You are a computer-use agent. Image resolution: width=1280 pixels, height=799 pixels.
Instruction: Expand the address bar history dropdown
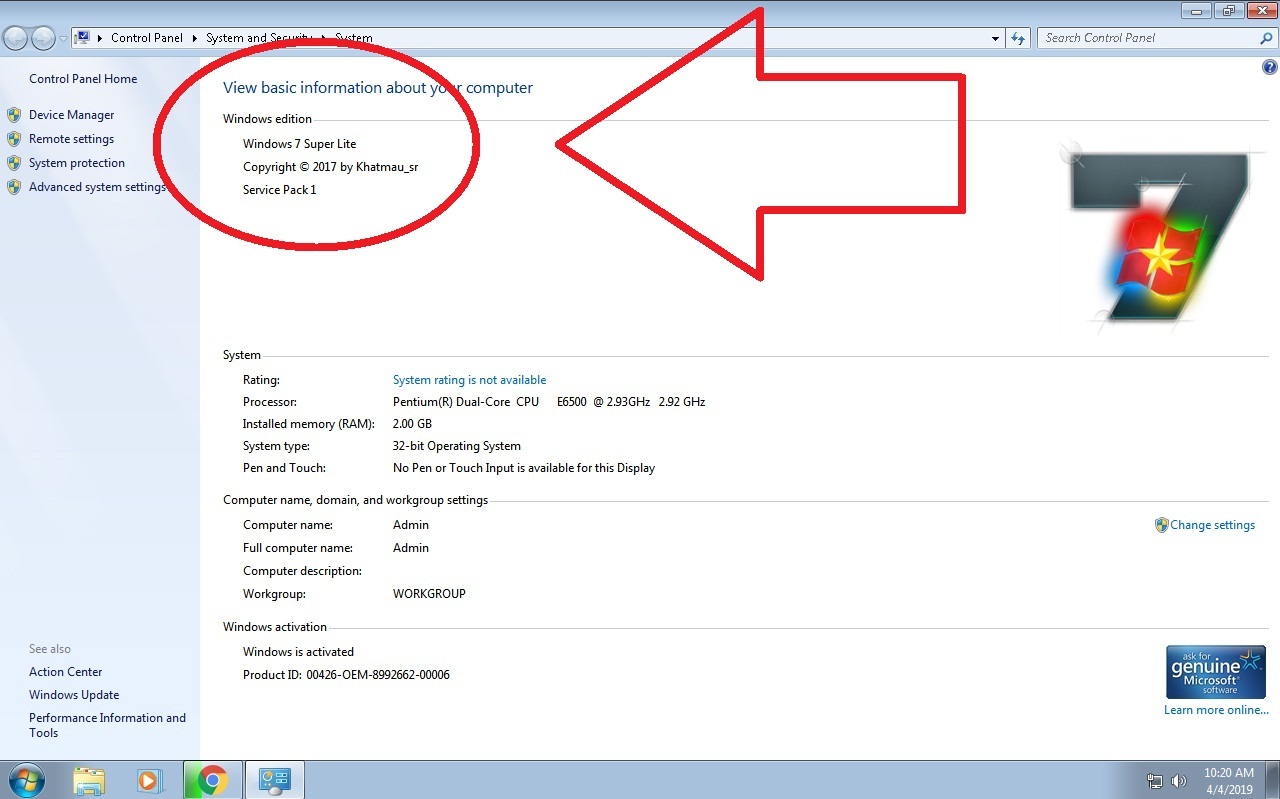(994, 37)
